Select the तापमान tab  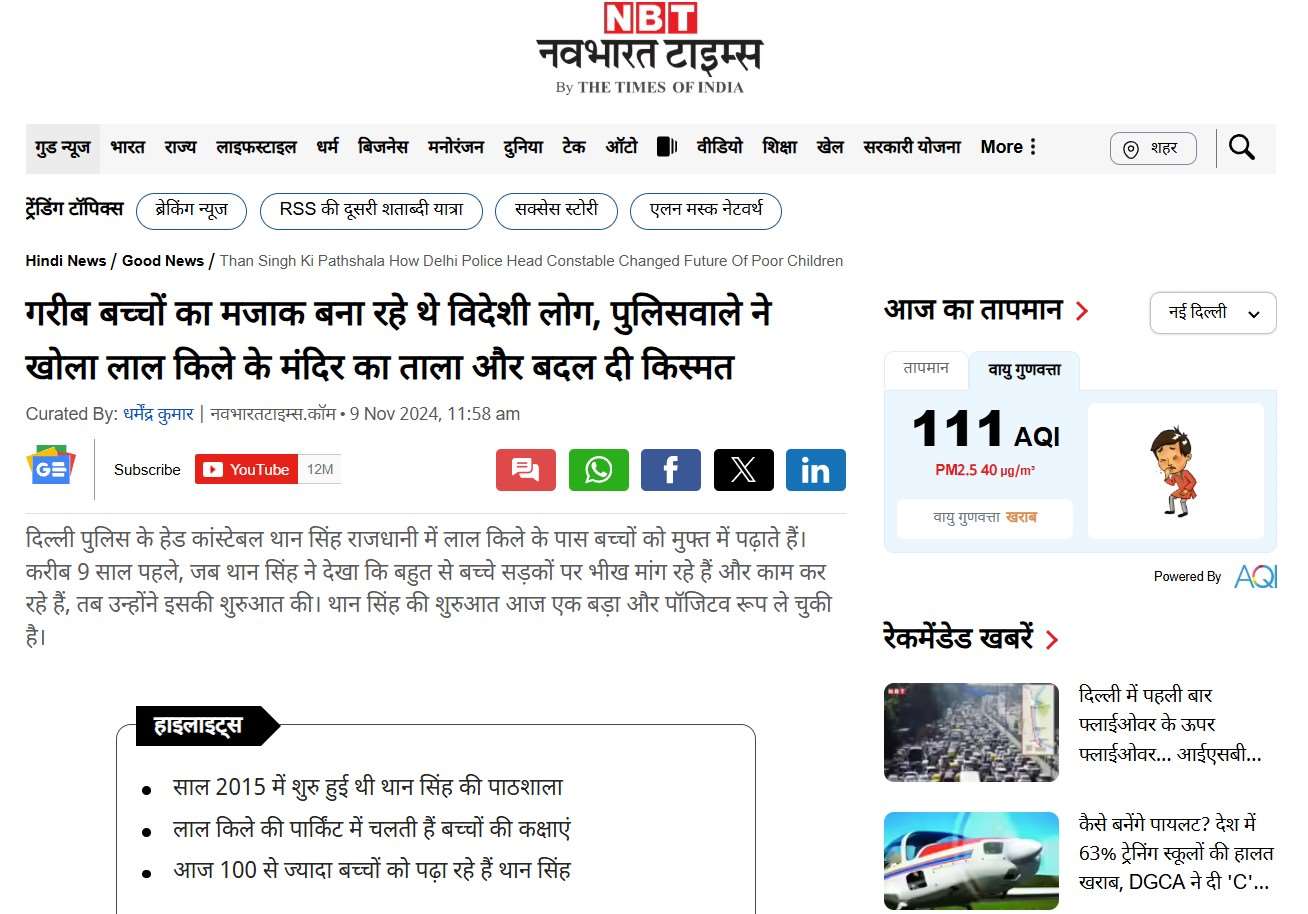point(925,370)
